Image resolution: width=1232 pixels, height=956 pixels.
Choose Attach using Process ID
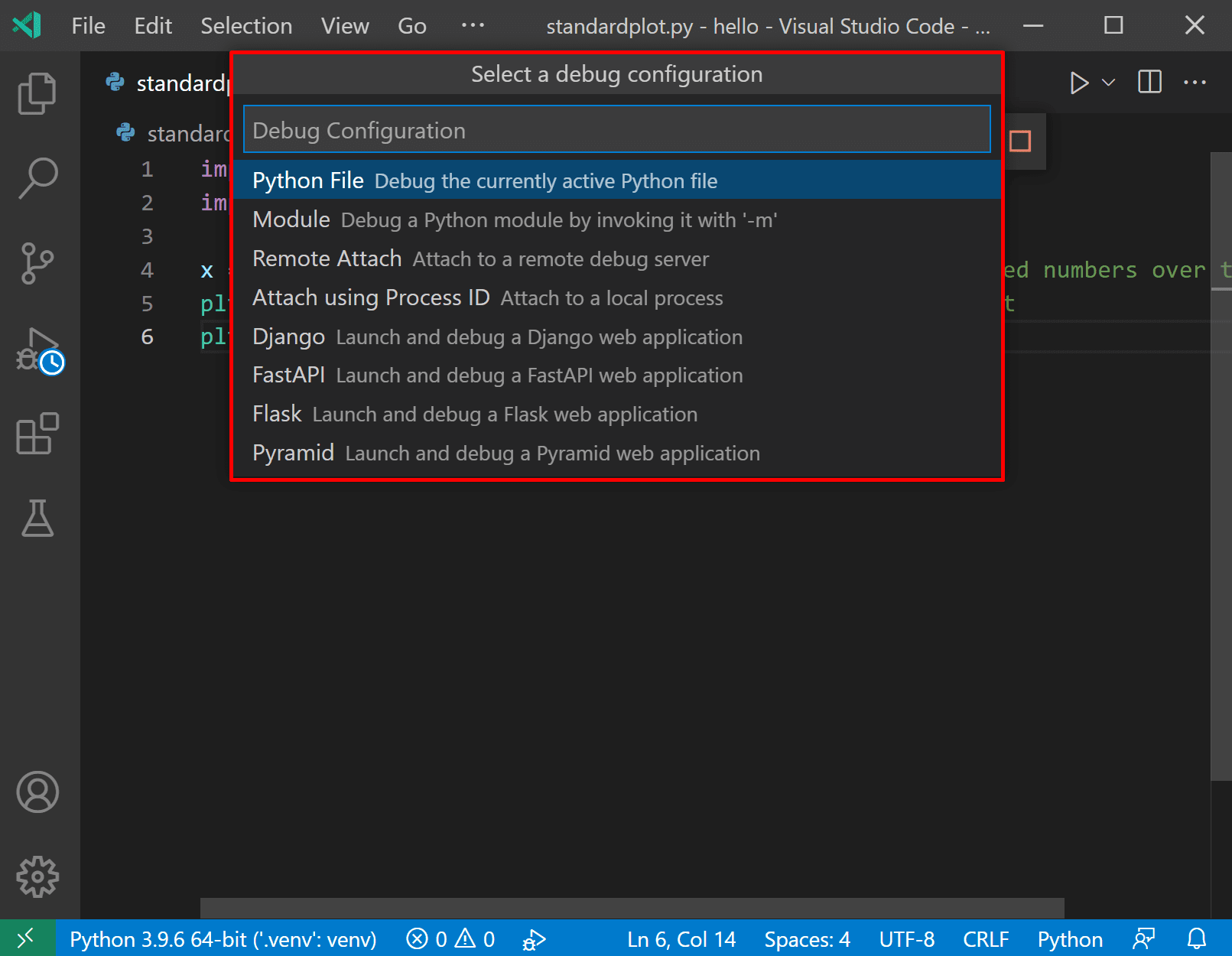tap(616, 298)
